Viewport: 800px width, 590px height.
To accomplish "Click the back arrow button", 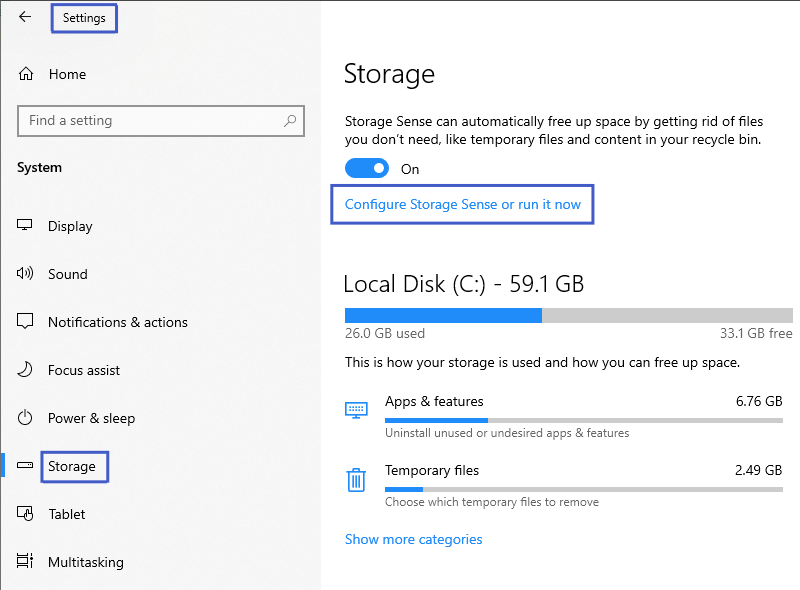I will (x=23, y=17).
